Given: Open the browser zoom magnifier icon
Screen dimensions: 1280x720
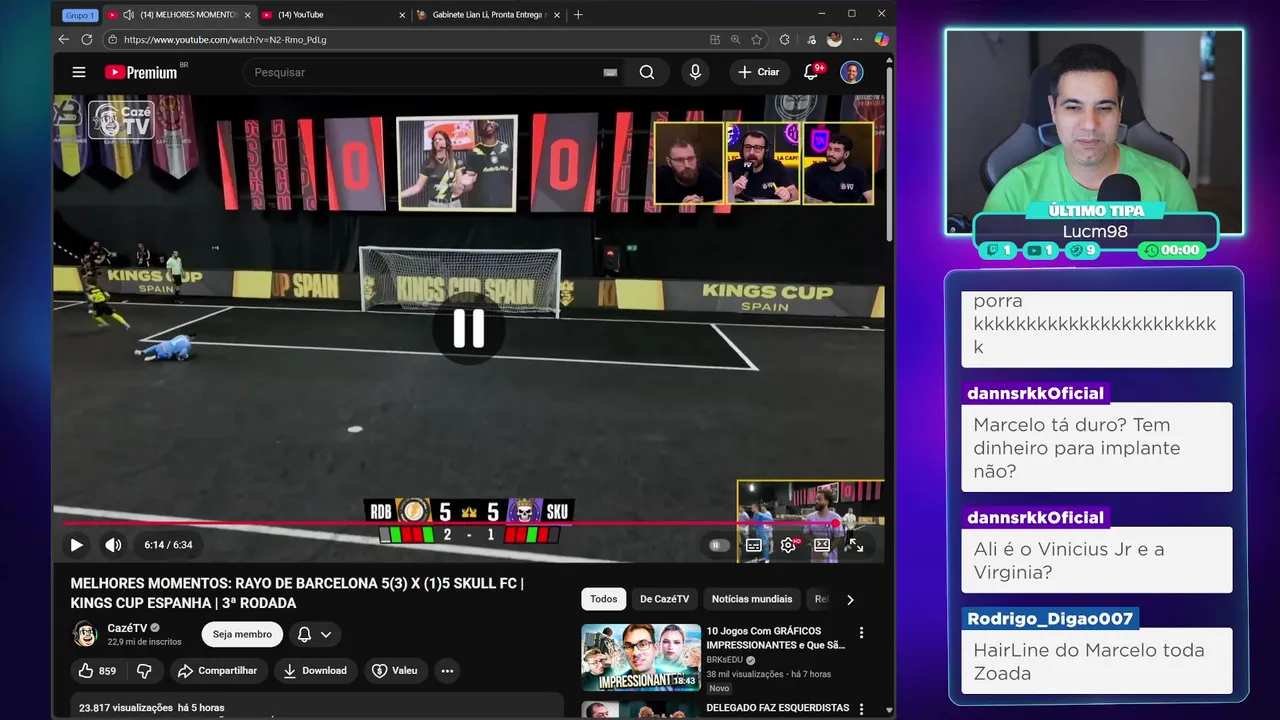Looking at the screenshot, I should [735, 39].
